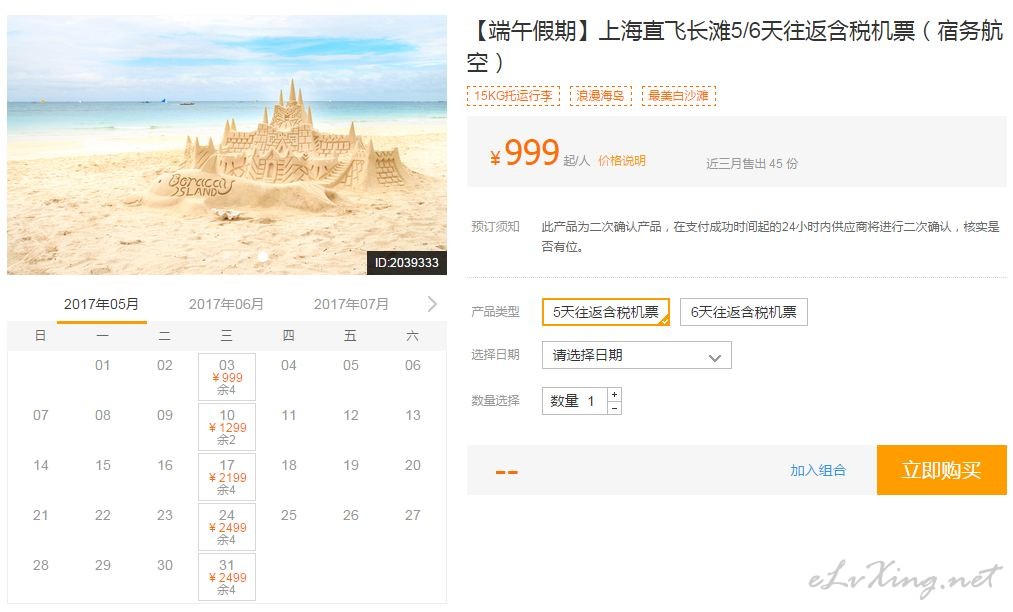Click the white carousel dot on photo

point(263,257)
